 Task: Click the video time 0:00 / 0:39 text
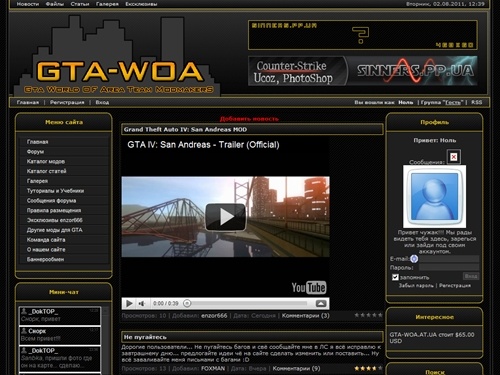pos(166,303)
